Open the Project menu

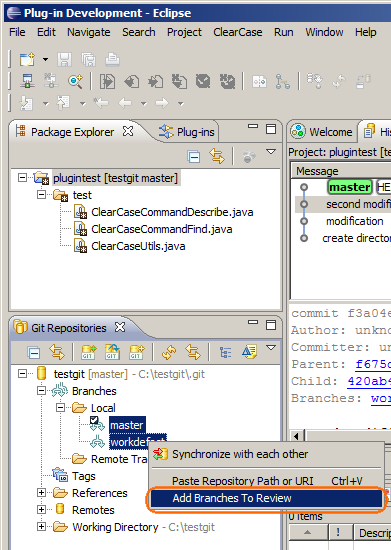[184, 32]
